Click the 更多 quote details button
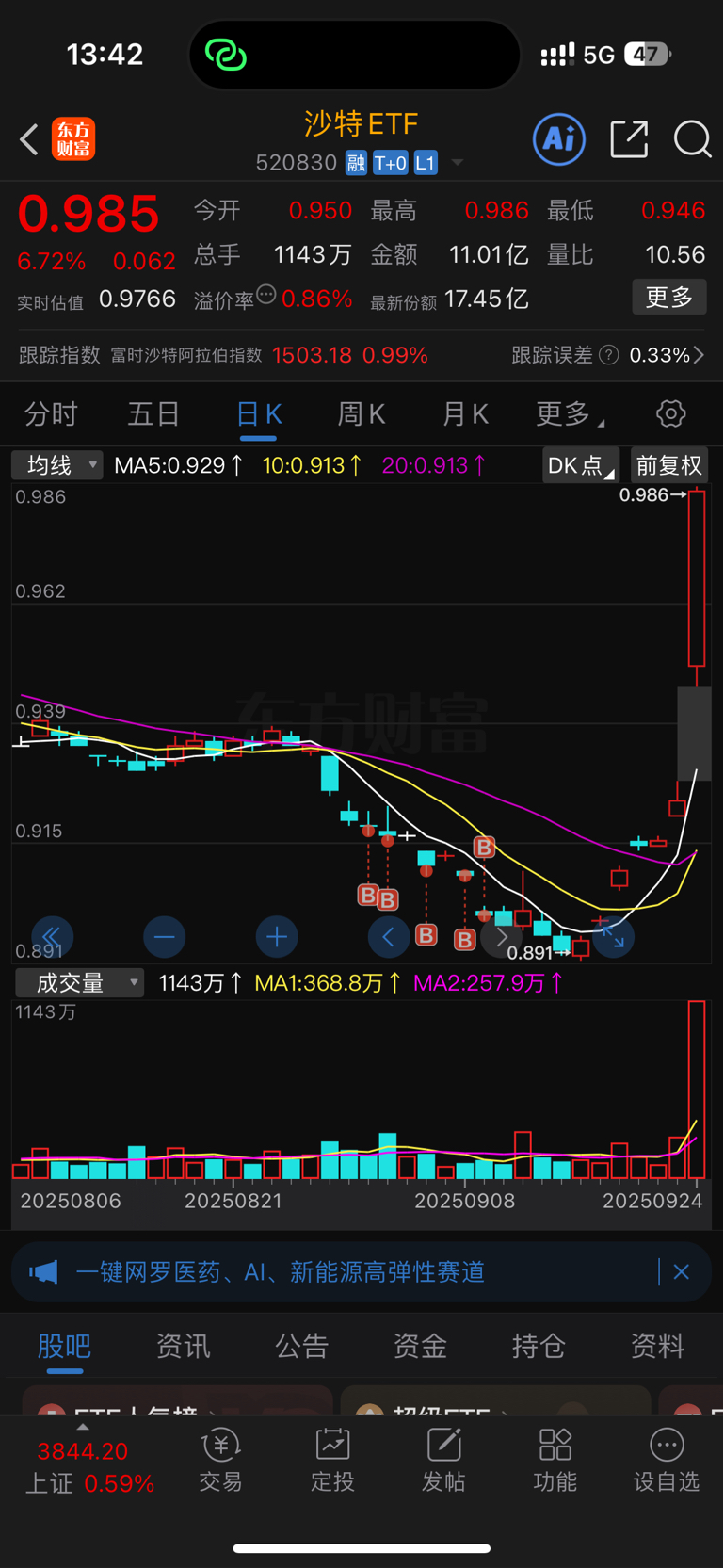The image size is (724, 1568). coord(669,298)
